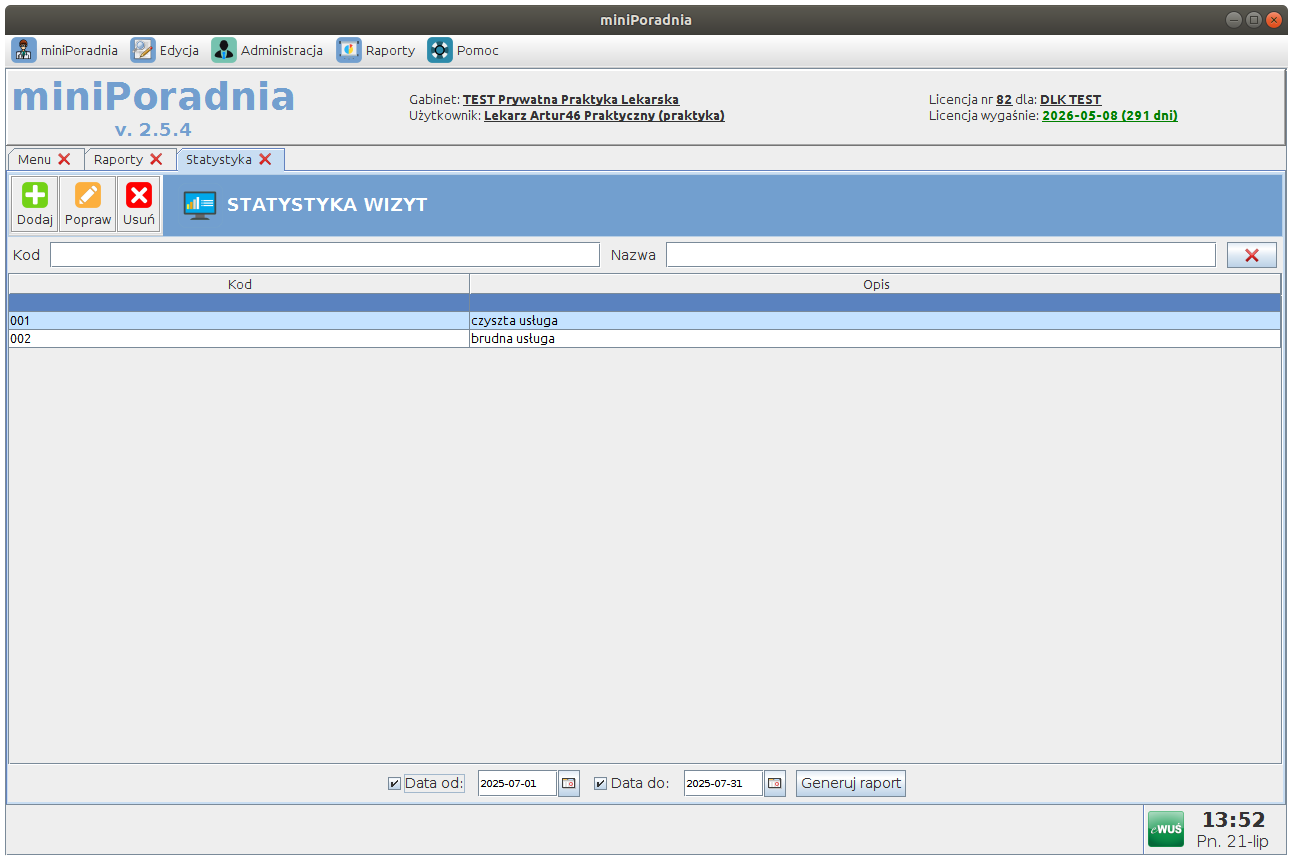Click the 'Data od' date field 2025-07-01
The image size is (1297, 865).
(x=517, y=784)
